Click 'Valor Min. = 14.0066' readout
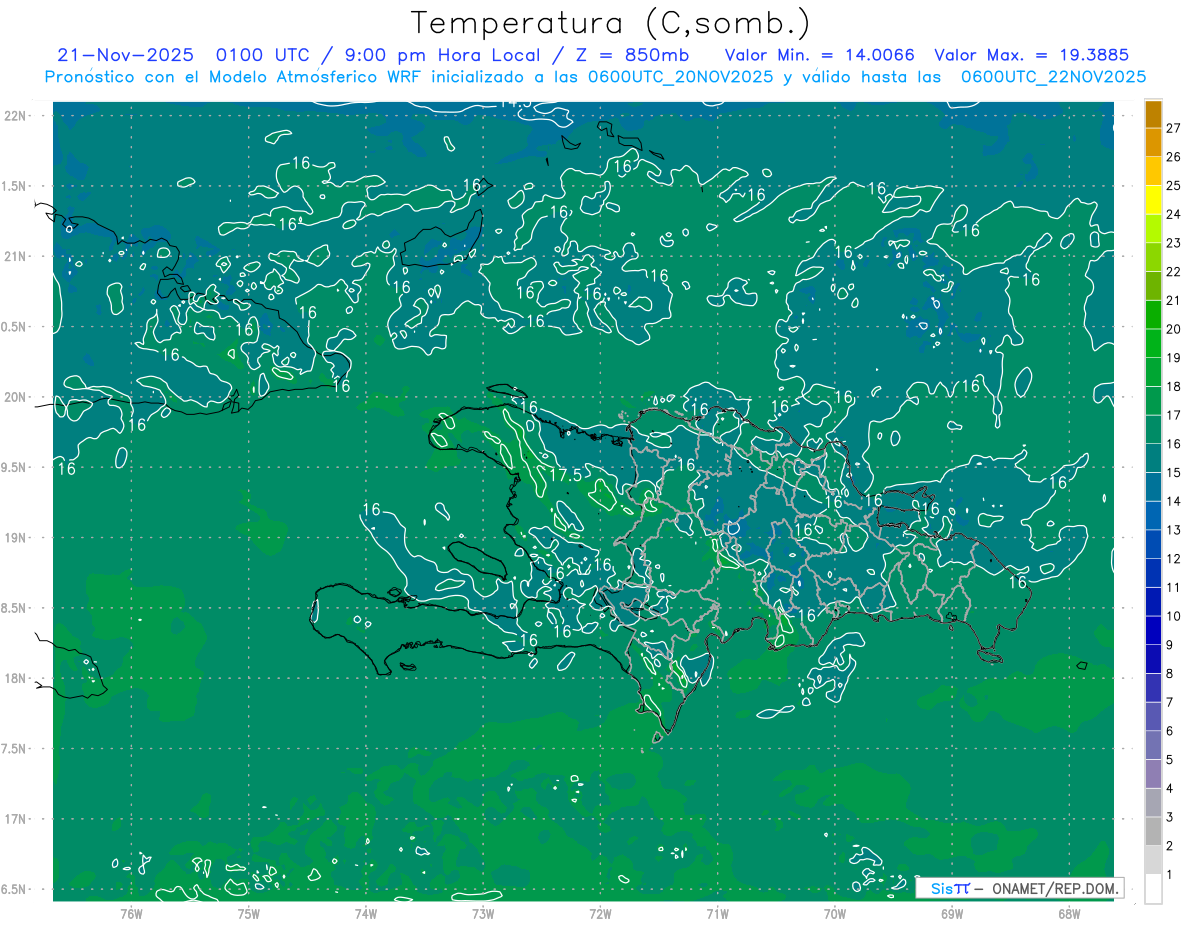The height and width of the screenshot is (927, 1200). point(819,55)
